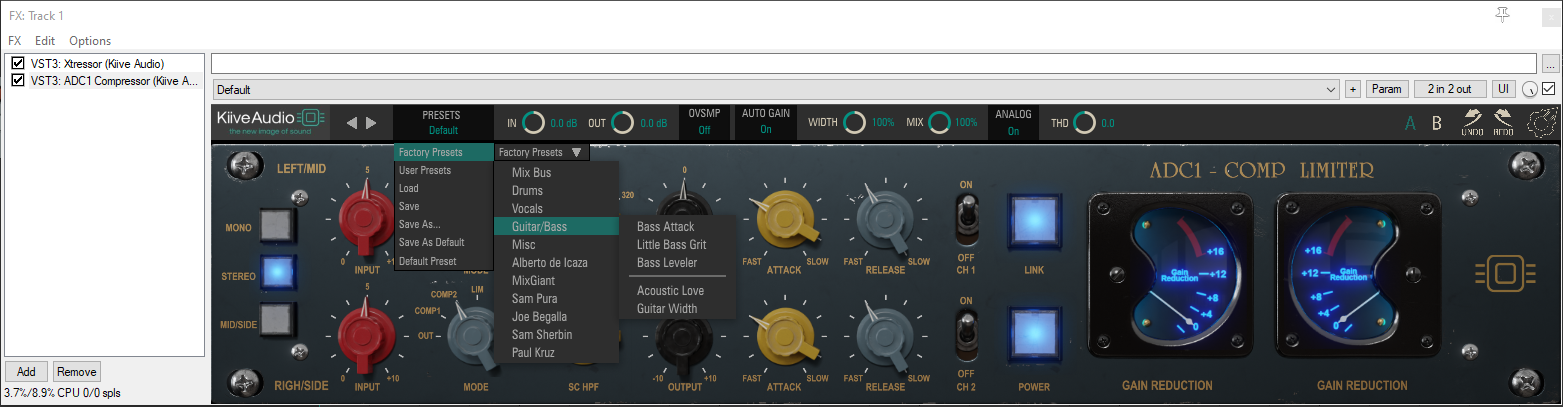Select the MID/SIDE square button

[279, 321]
